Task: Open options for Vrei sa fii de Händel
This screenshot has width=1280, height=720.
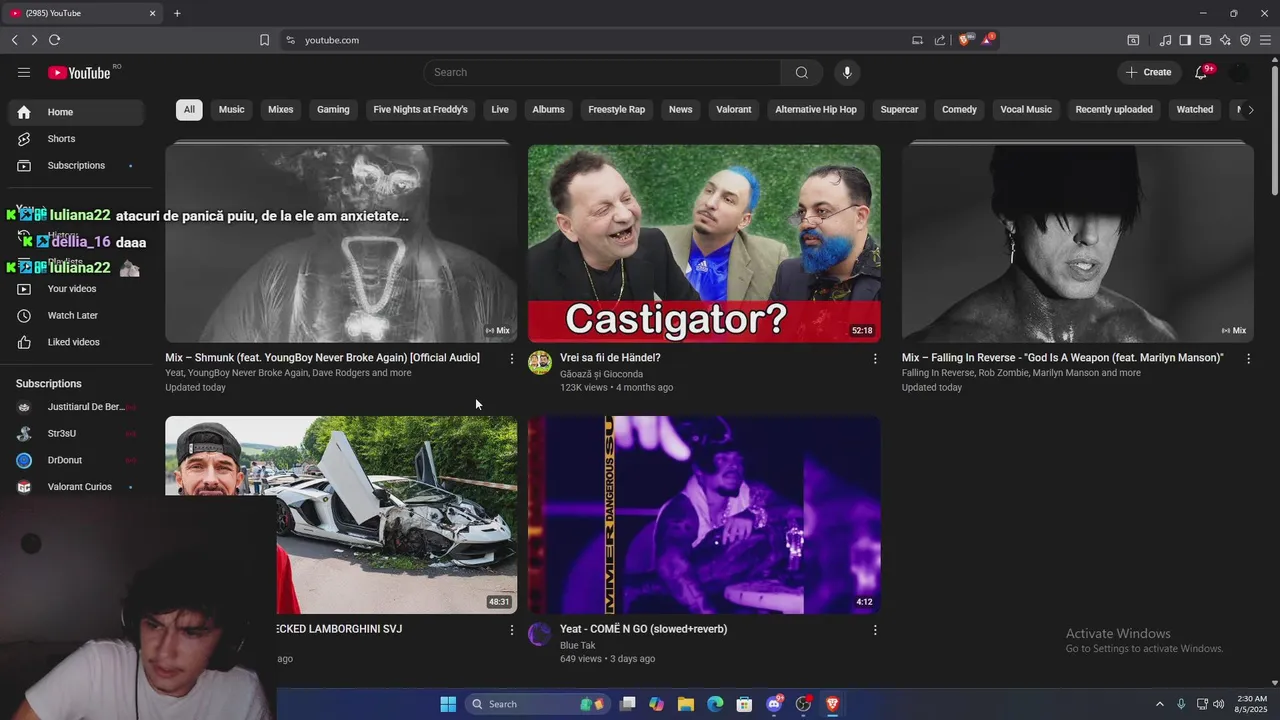Action: tap(875, 358)
